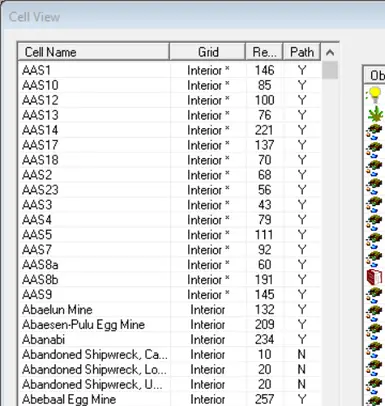Select the red book object icon
Viewport: 385px width, 406px height.
pyautogui.click(x=375, y=277)
